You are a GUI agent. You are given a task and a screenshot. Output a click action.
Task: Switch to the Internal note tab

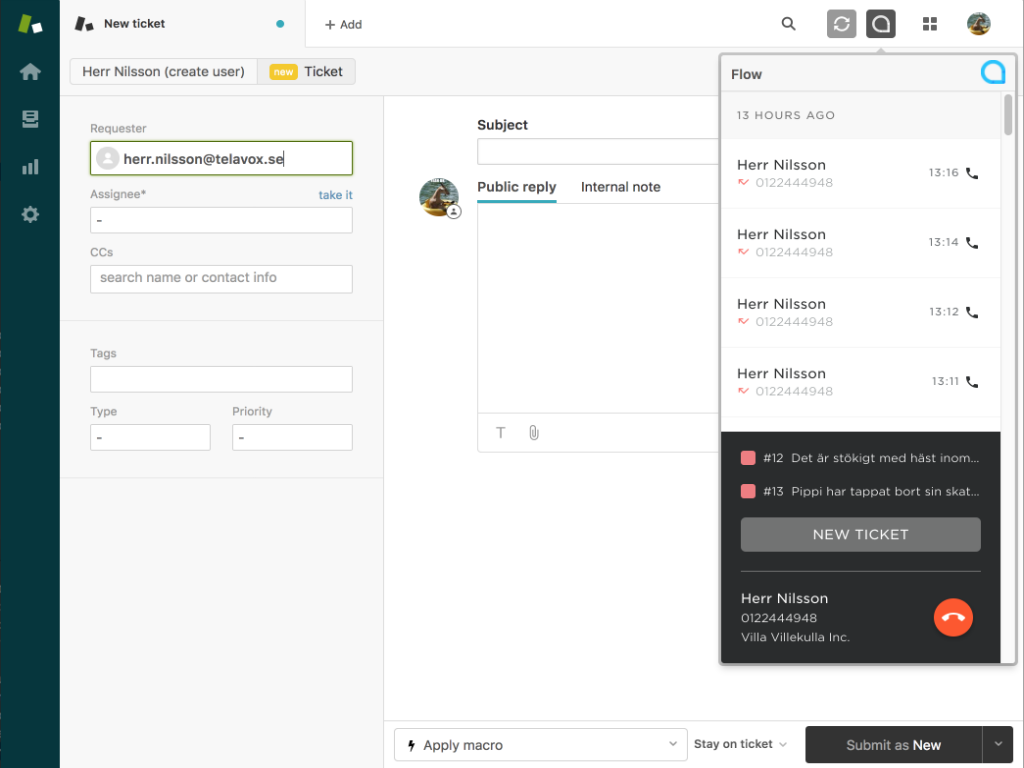click(x=620, y=187)
